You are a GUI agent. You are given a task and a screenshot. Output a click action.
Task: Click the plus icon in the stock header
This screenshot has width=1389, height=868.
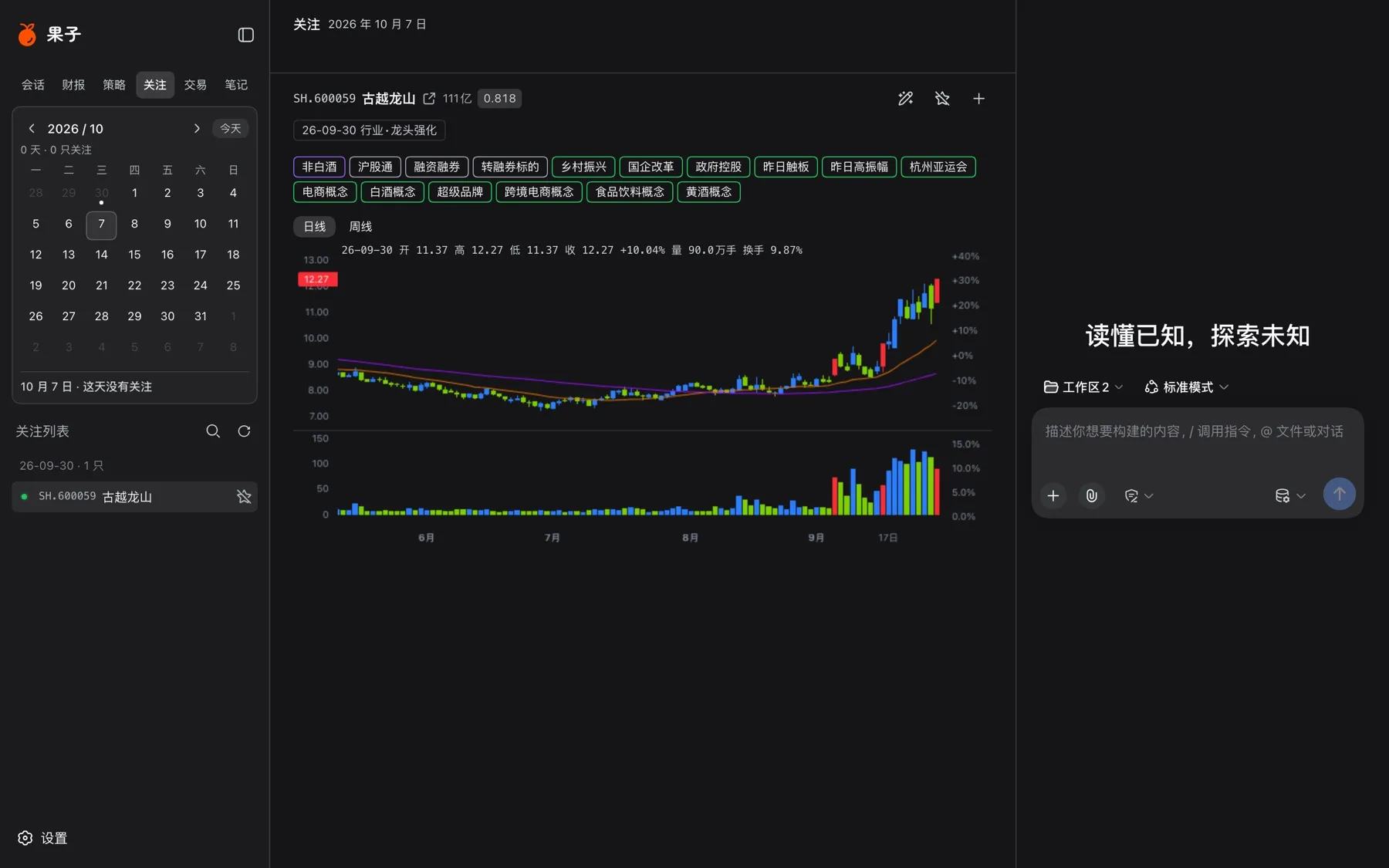pos(978,99)
